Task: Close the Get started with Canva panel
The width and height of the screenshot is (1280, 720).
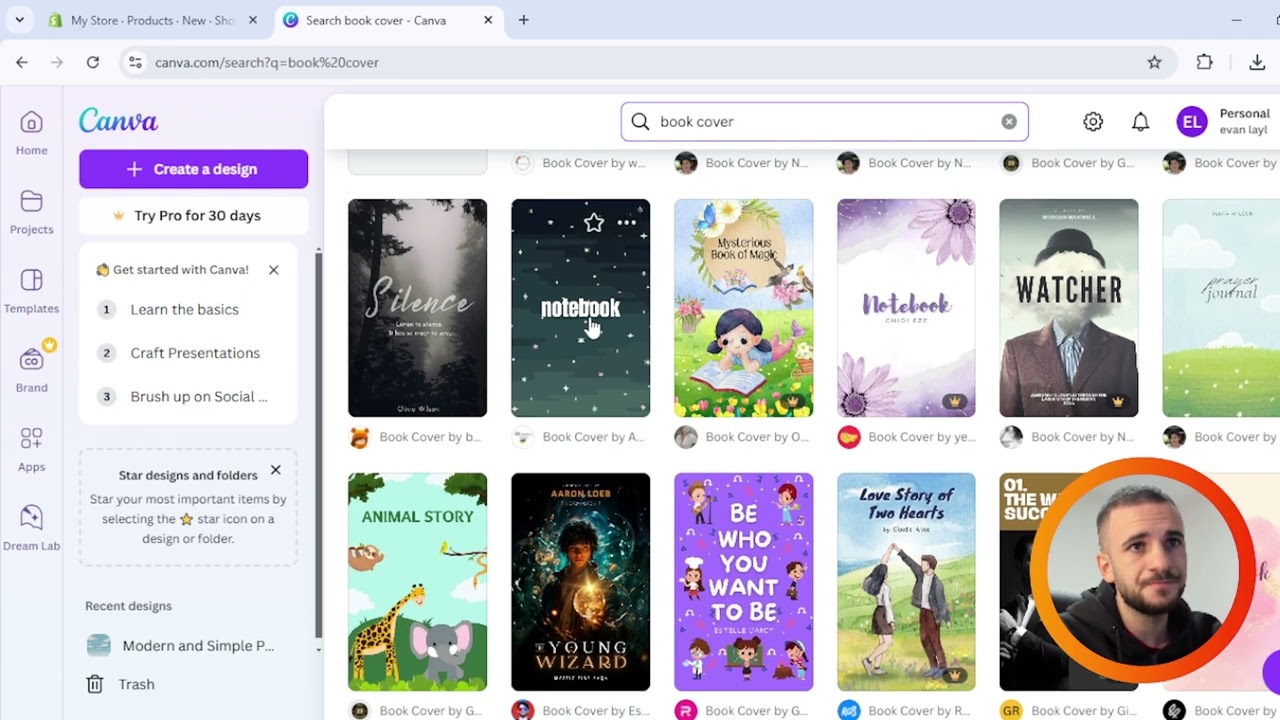Action: [273, 270]
